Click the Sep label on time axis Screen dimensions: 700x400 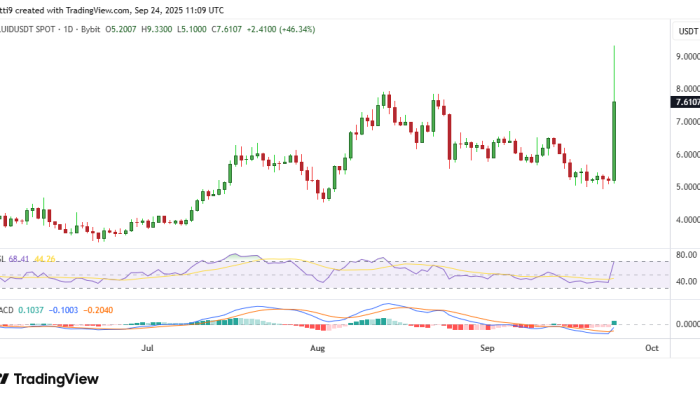(487, 348)
